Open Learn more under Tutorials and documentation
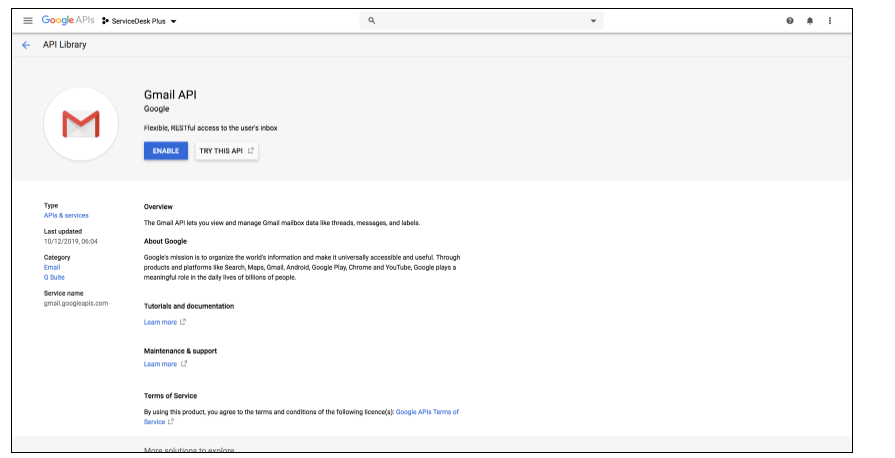 (160, 322)
